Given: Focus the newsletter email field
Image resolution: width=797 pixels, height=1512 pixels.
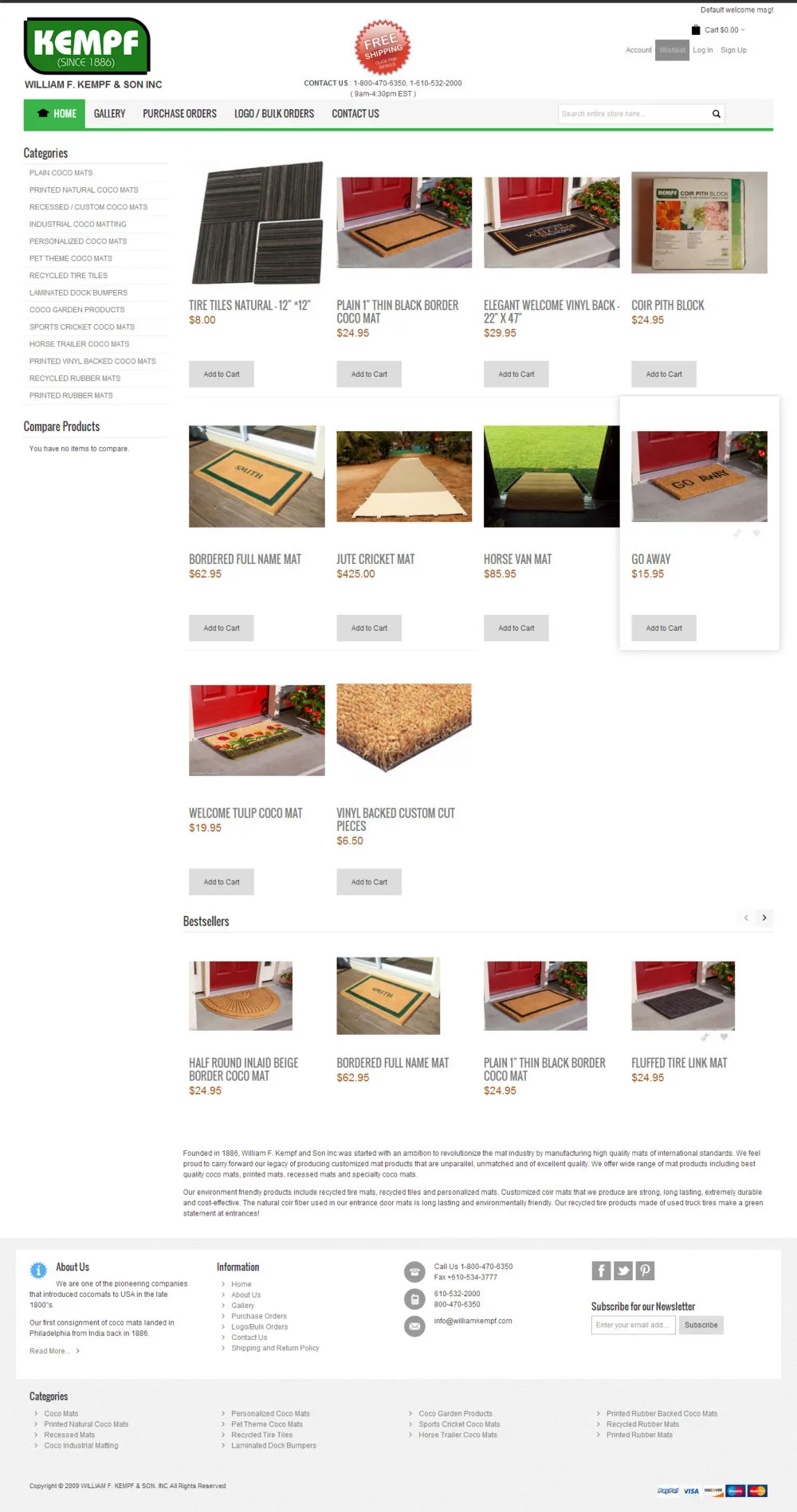Looking at the screenshot, I should coord(634,1325).
